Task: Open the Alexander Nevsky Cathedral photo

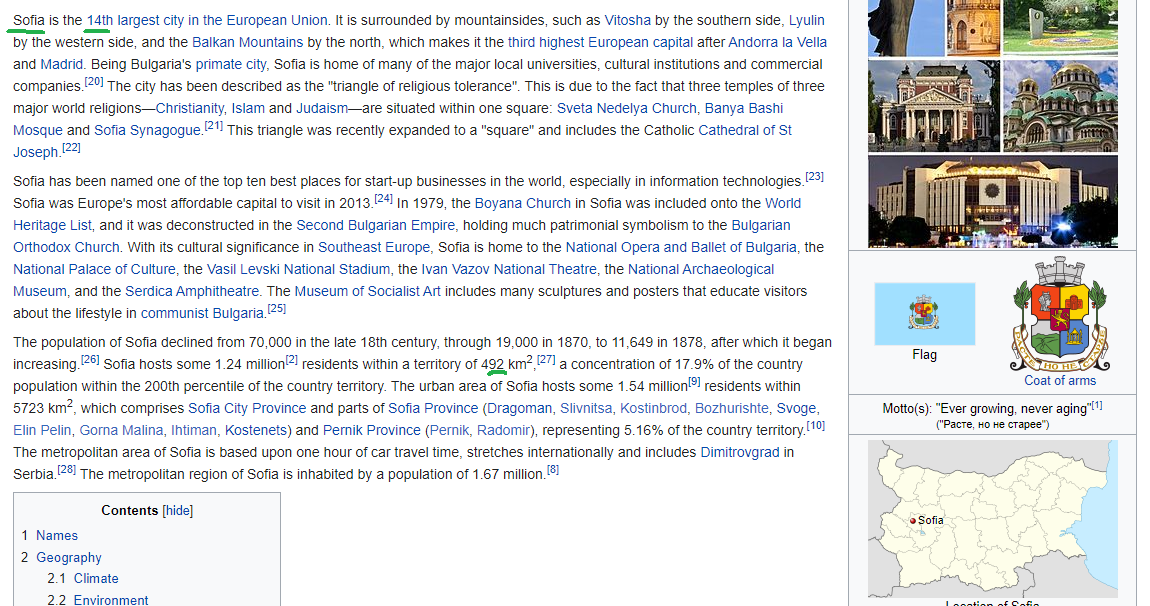Action: tap(1060, 105)
